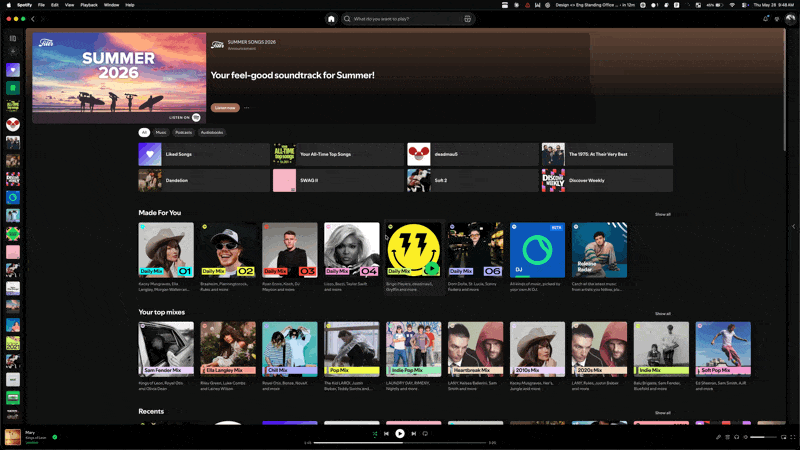Toggle Your Library sidebar icon
This screenshot has width=800, height=450.
coord(13,38)
